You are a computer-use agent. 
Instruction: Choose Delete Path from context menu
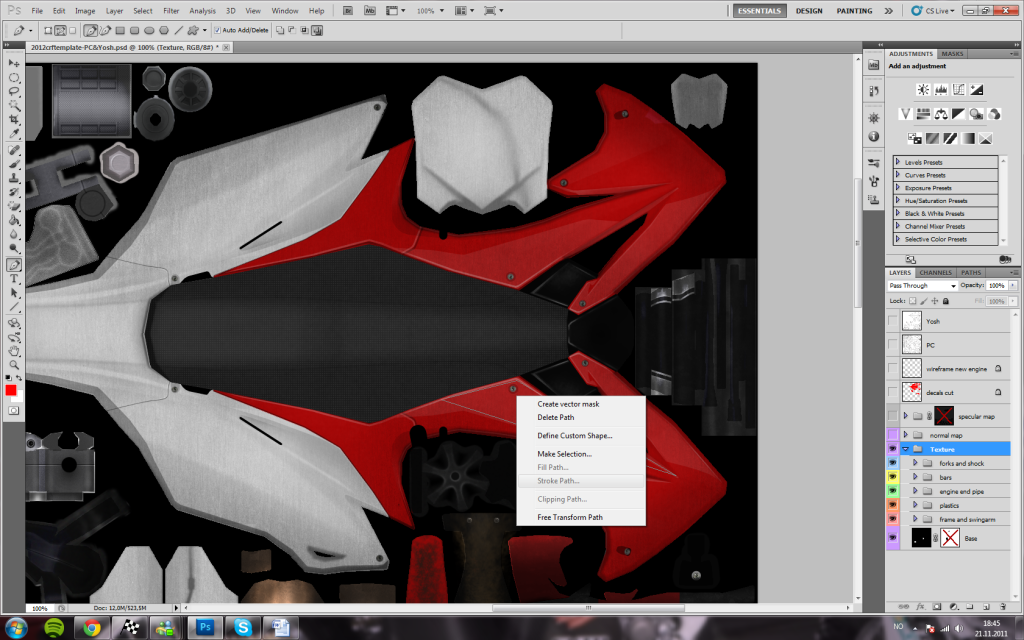click(x=556, y=417)
